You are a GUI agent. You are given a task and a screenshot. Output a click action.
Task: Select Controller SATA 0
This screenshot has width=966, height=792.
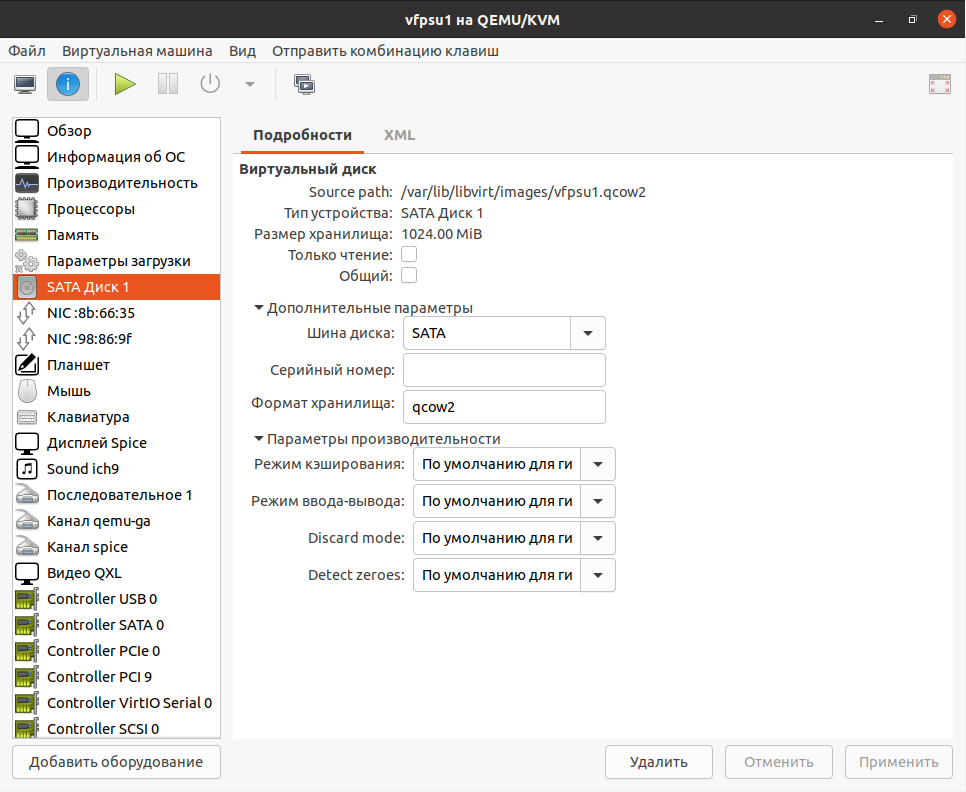[116, 625]
